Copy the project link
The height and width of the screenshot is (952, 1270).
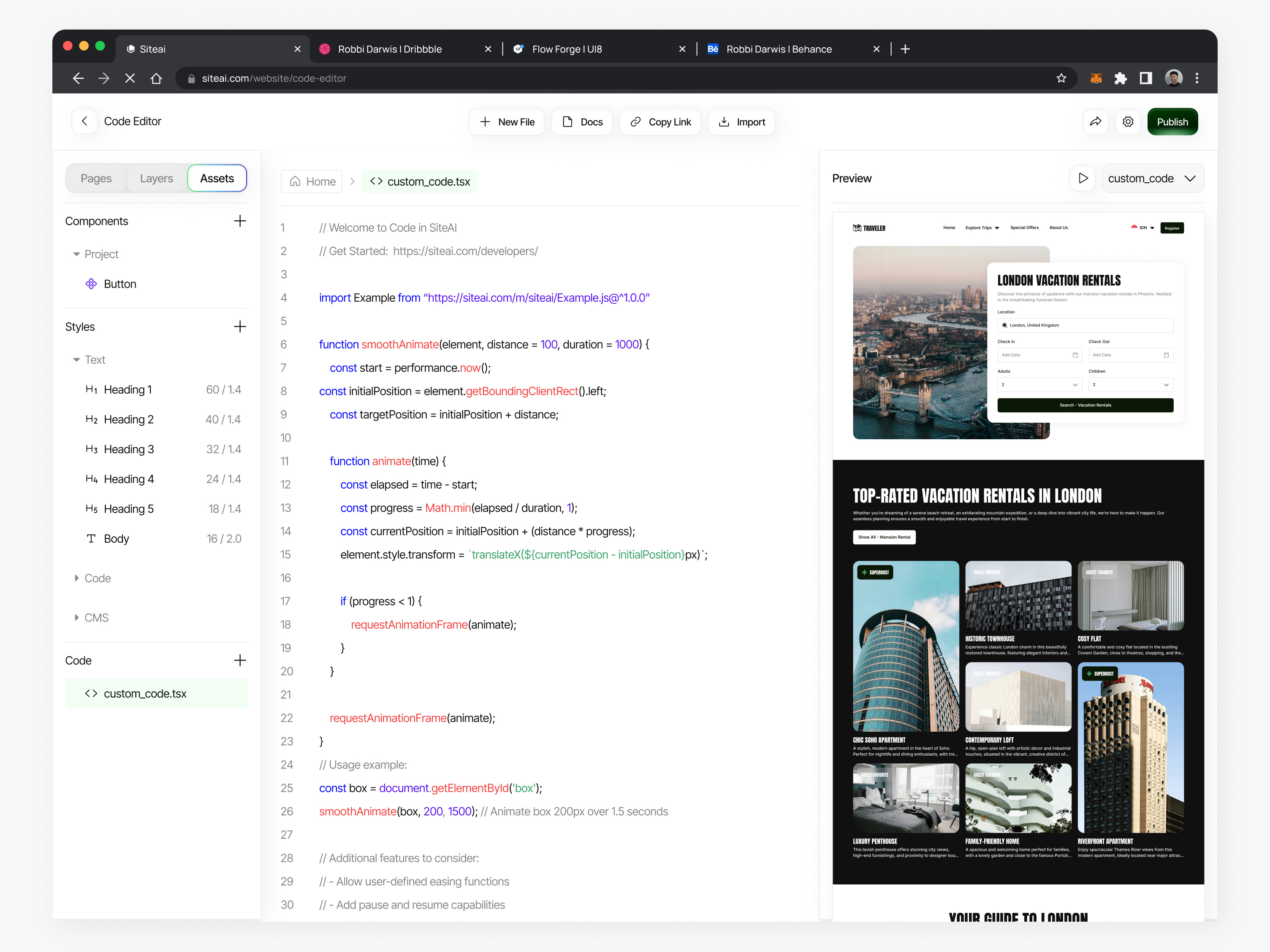coord(660,121)
